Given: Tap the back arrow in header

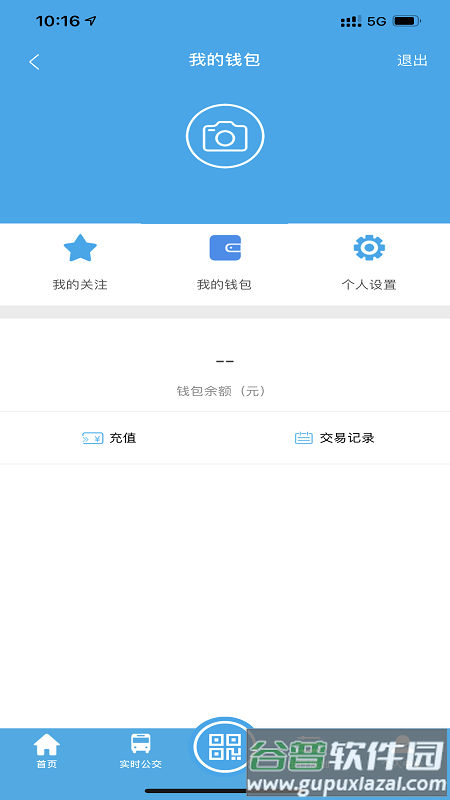Looking at the screenshot, I should (34, 62).
